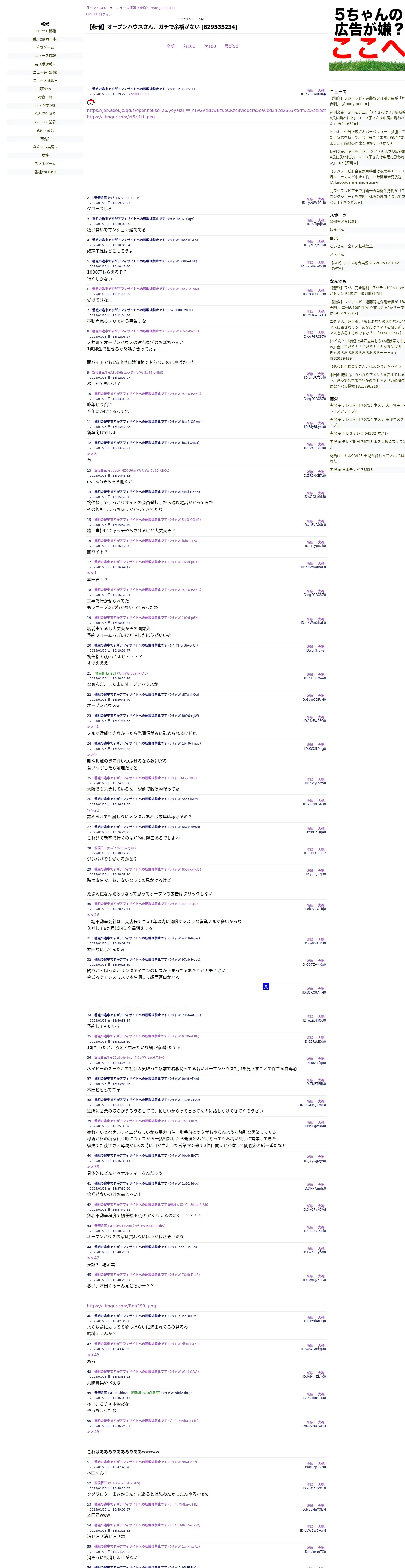The height and width of the screenshot is (1568, 405).
Task: Open なんでも実況G board in sidebar
Action: tap(45, 147)
